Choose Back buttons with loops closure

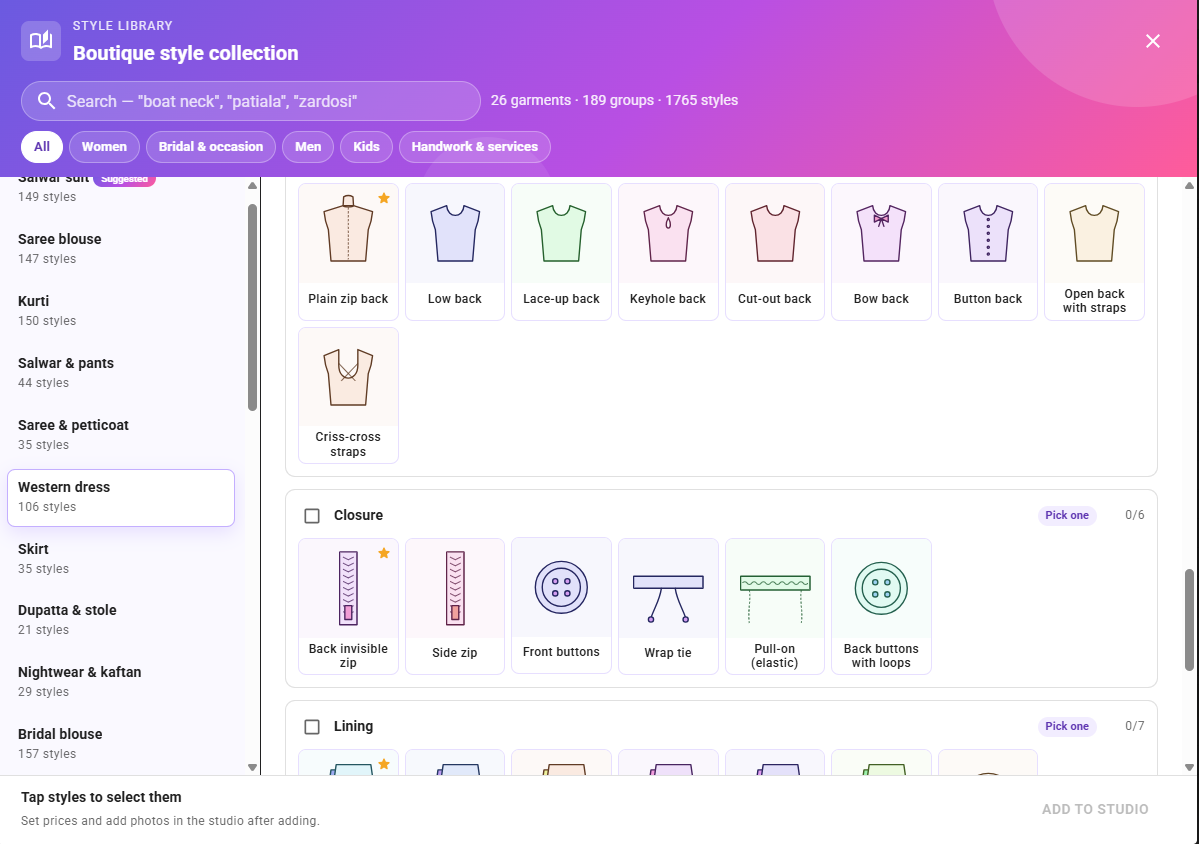click(881, 606)
